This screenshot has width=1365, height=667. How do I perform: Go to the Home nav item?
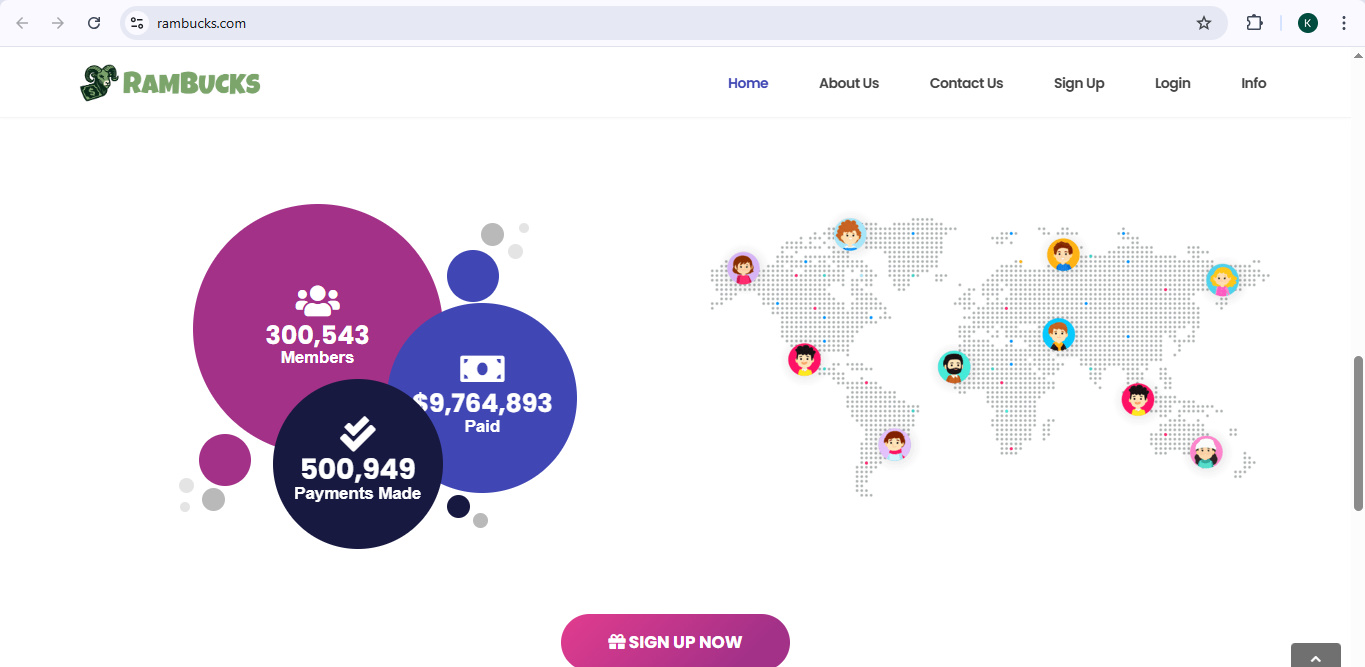pyautogui.click(x=748, y=83)
